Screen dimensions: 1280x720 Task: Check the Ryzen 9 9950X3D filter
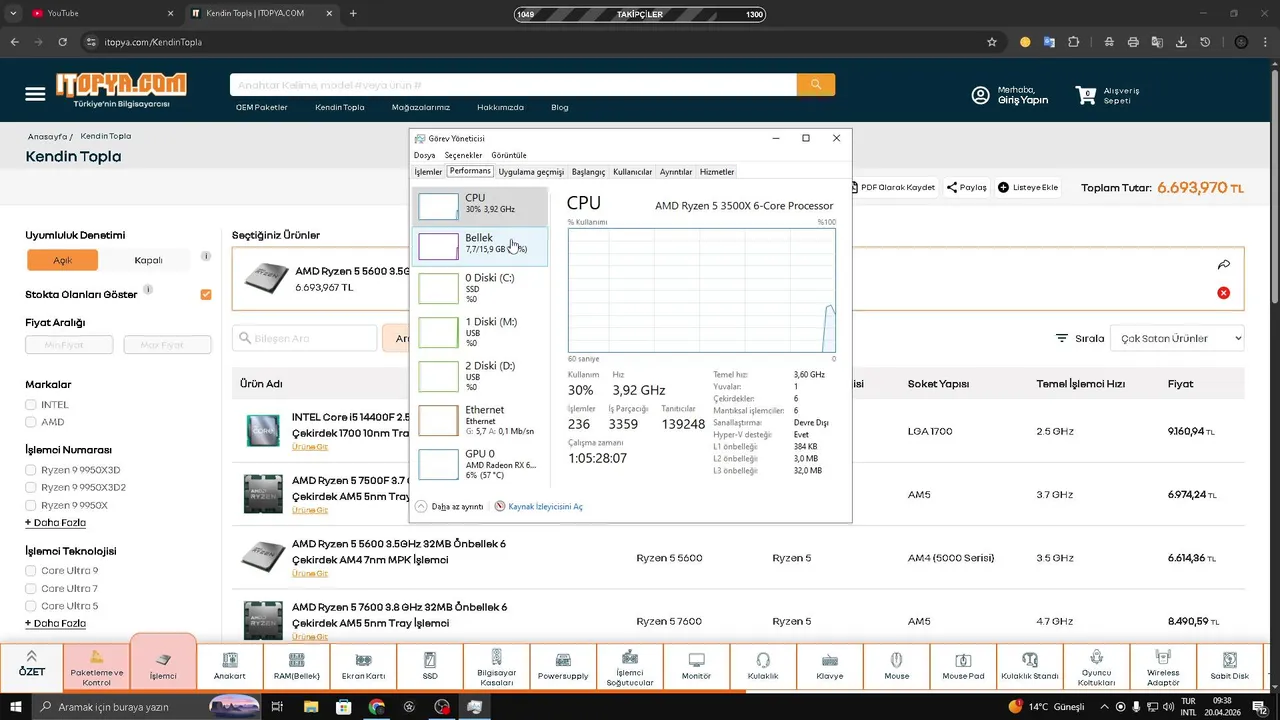[x=32, y=470]
